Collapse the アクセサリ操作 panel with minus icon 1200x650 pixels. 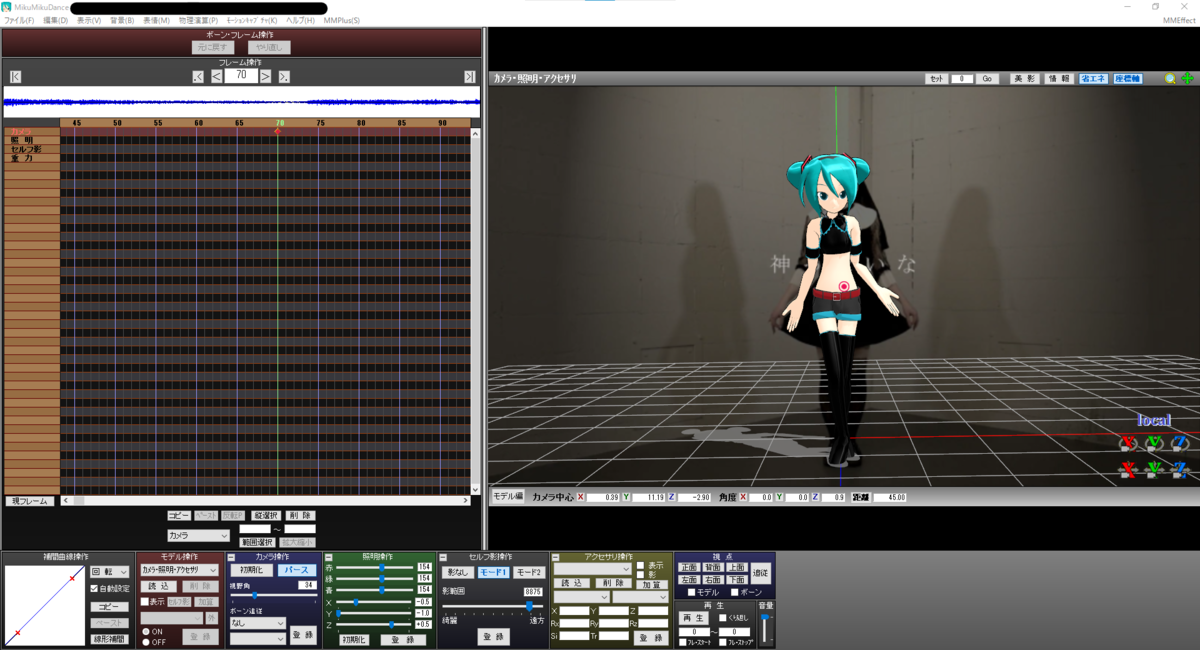pos(555,557)
